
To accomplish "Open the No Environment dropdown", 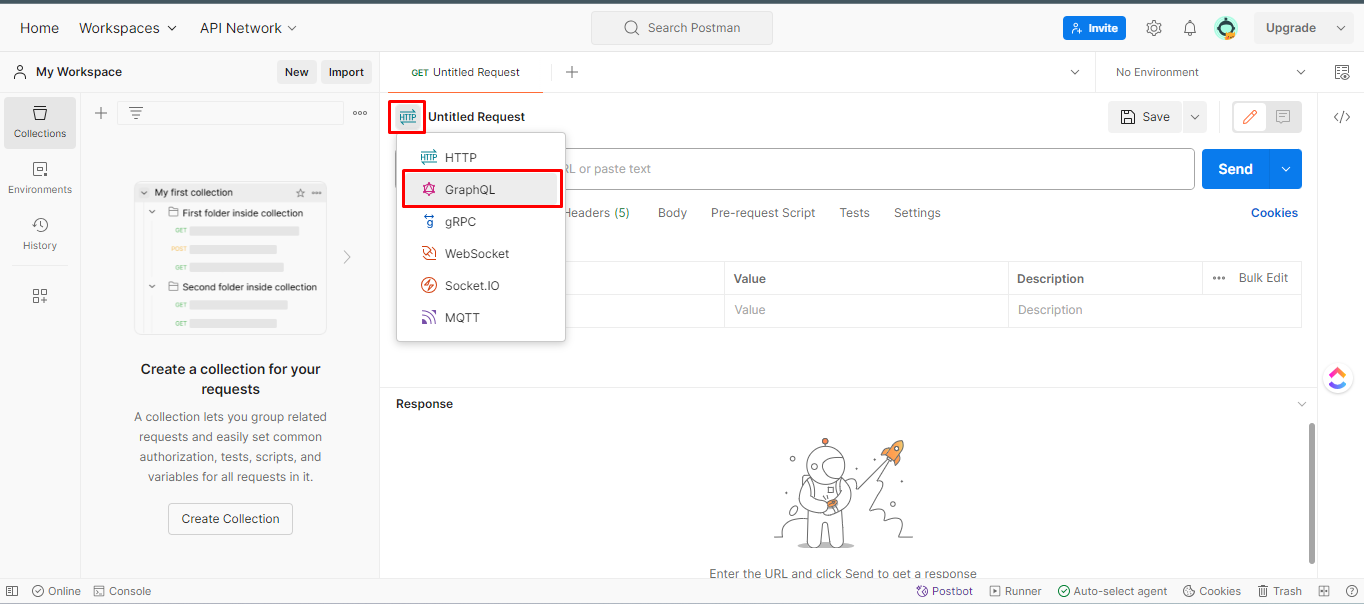I will (1210, 72).
